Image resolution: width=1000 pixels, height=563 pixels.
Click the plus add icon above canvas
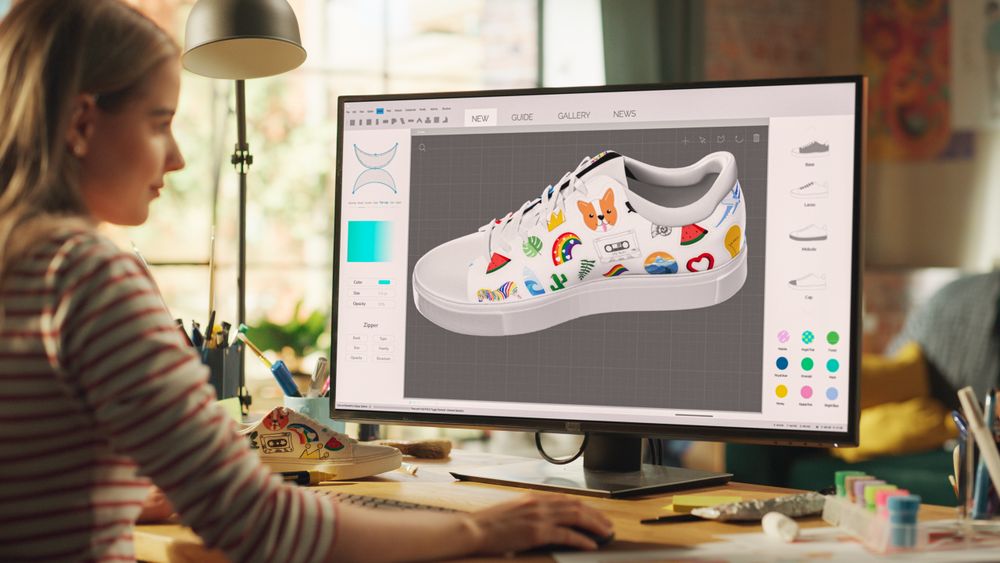pyautogui.click(x=685, y=140)
